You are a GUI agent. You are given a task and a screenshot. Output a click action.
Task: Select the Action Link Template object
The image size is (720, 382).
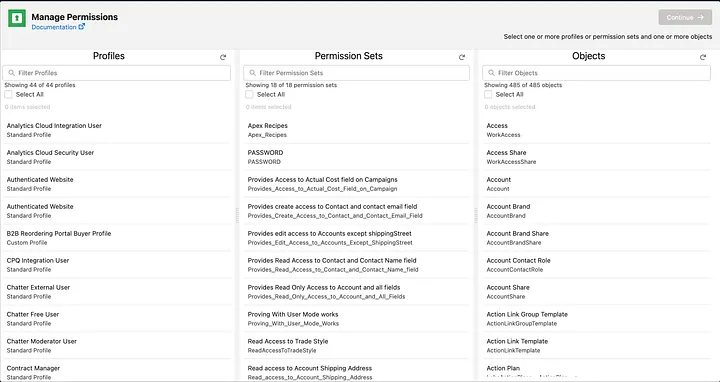coord(596,346)
